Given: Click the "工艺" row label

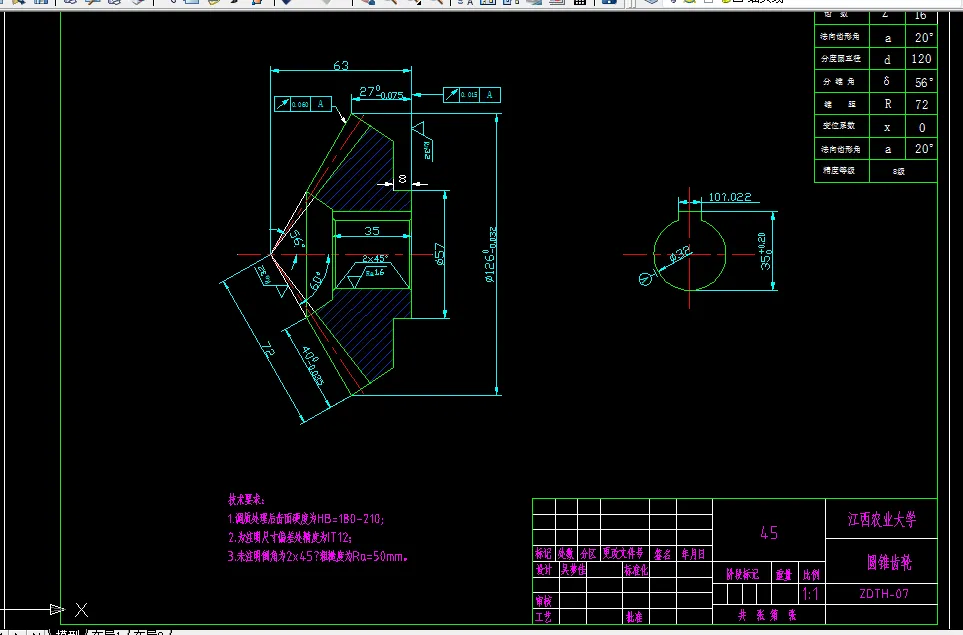Looking at the screenshot, I should pos(544,617).
